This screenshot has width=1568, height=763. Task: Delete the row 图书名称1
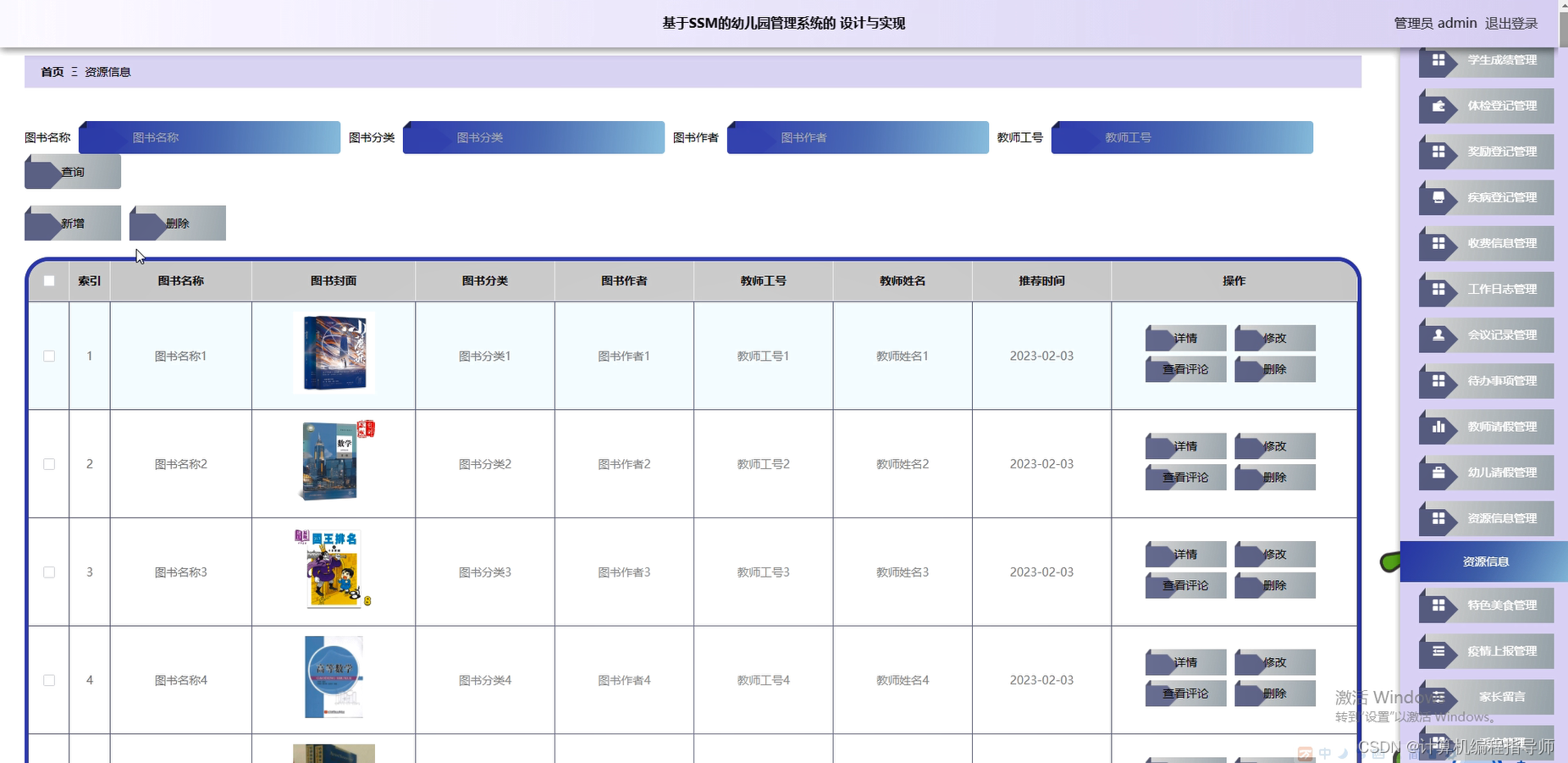coord(1275,369)
